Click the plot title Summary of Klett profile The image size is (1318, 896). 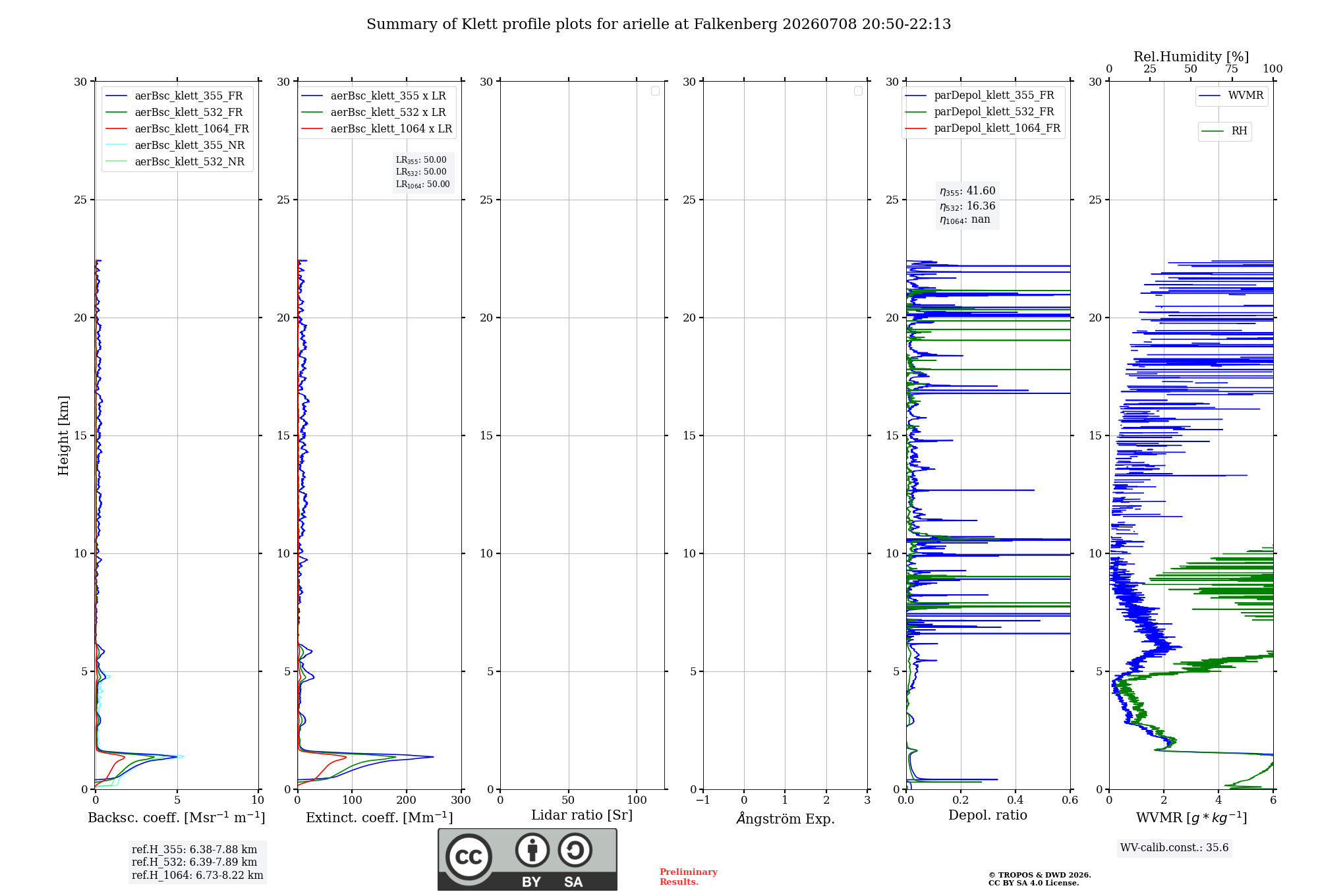[658, 24]
